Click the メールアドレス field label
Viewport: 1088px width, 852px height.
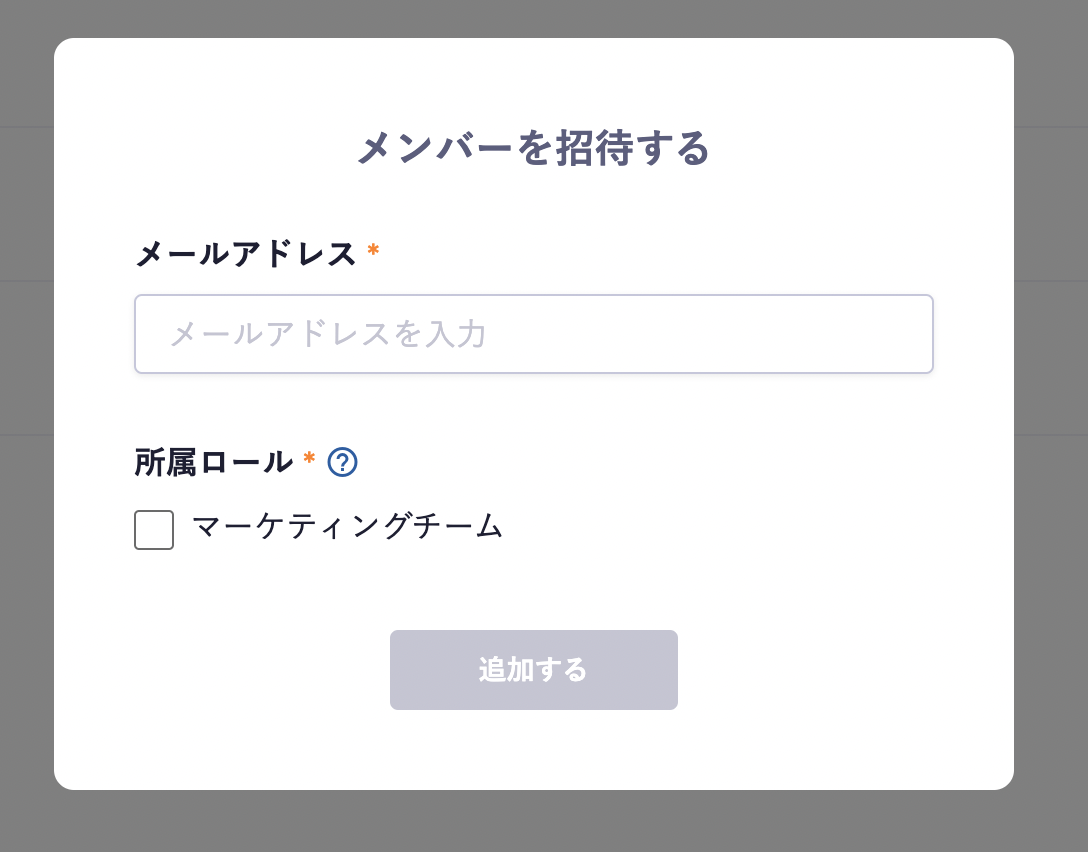pyautogui.click(x=246, y=254)
